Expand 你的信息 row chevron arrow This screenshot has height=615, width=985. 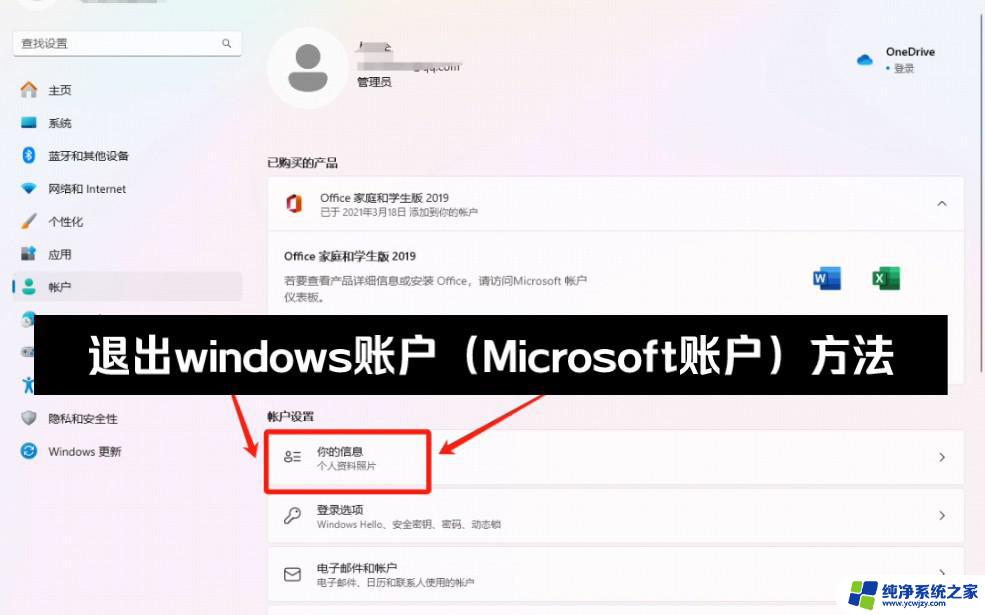point(942,457)
